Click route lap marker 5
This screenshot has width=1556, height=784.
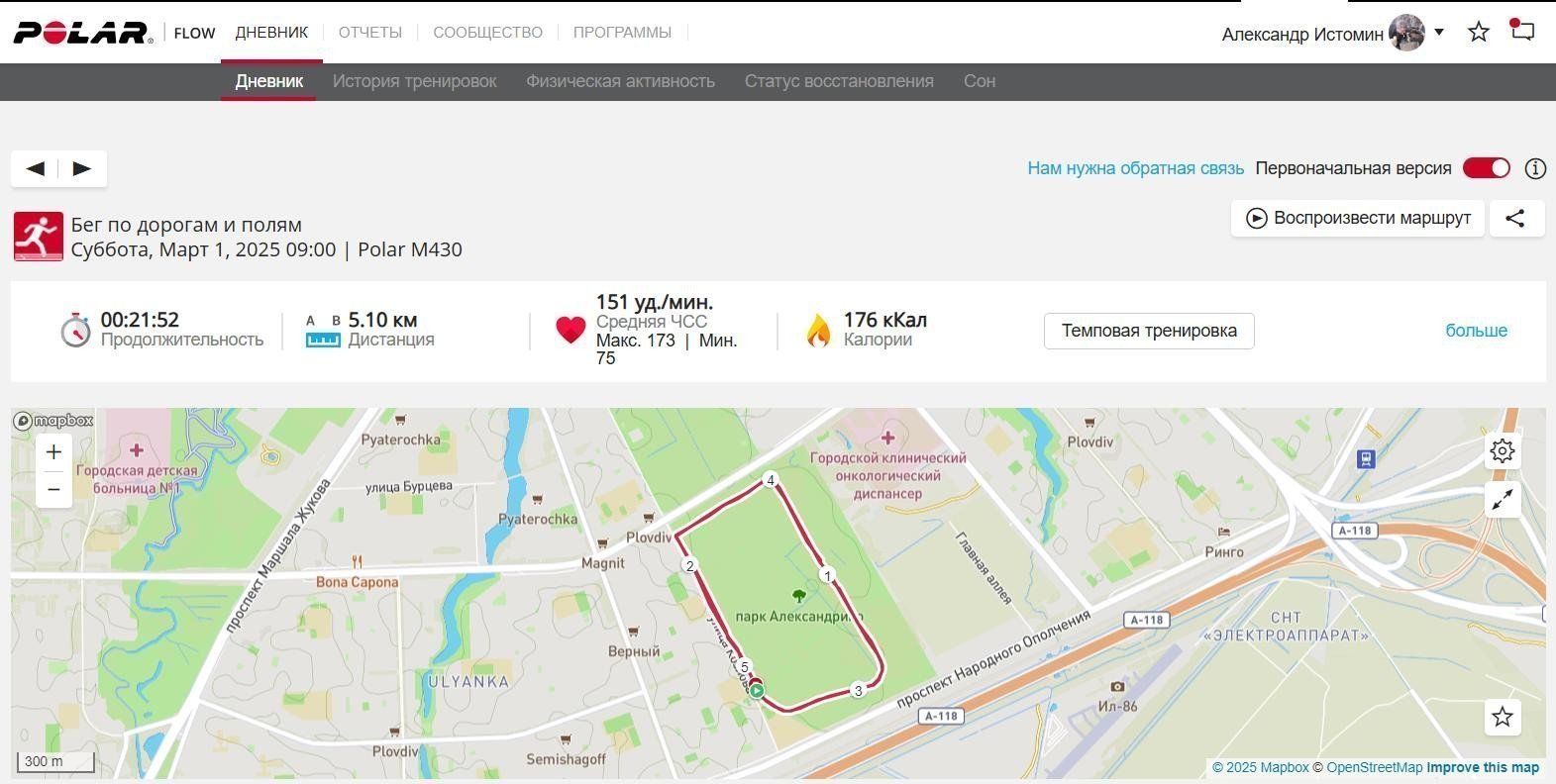[x=744, y=667]
